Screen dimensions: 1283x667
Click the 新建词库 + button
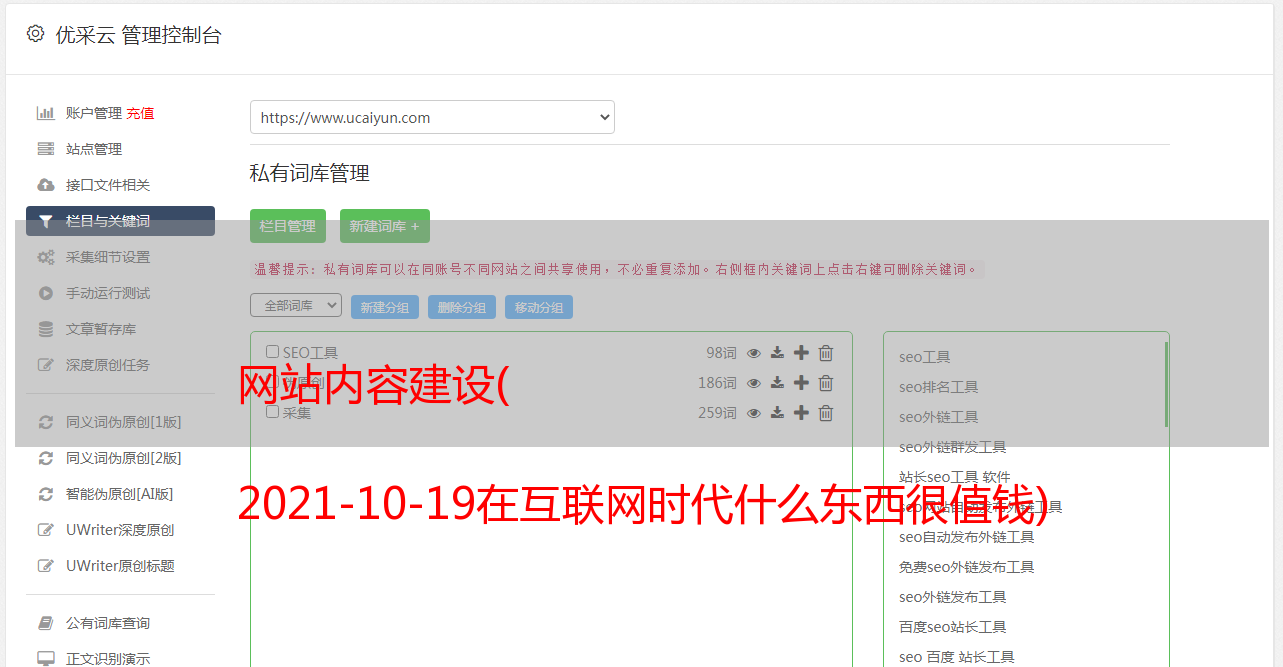385,226
